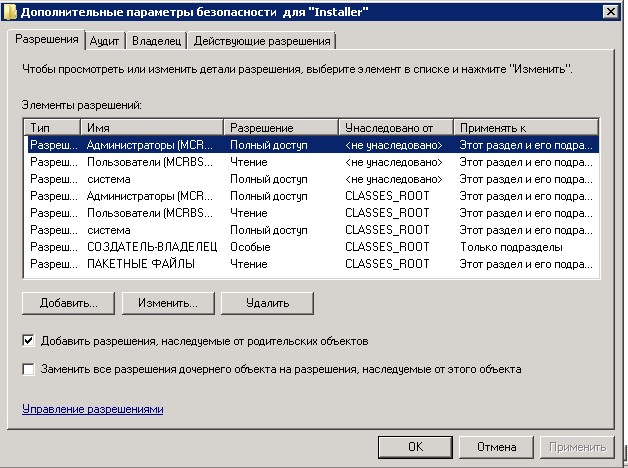The image size is (628, 468).
Task: Click the Имя column header
Action: [152, 128]
